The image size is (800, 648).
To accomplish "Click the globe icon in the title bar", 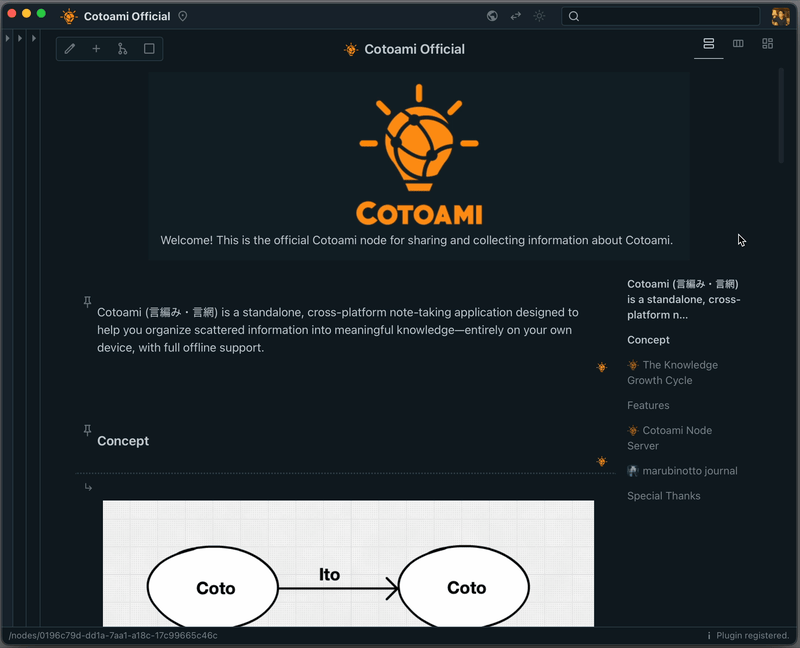I will point(492,16).
